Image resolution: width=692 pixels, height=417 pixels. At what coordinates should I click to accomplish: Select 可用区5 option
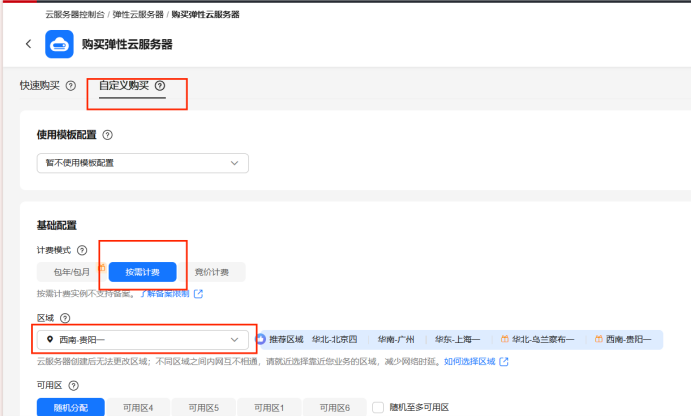(x=203, y=407)
